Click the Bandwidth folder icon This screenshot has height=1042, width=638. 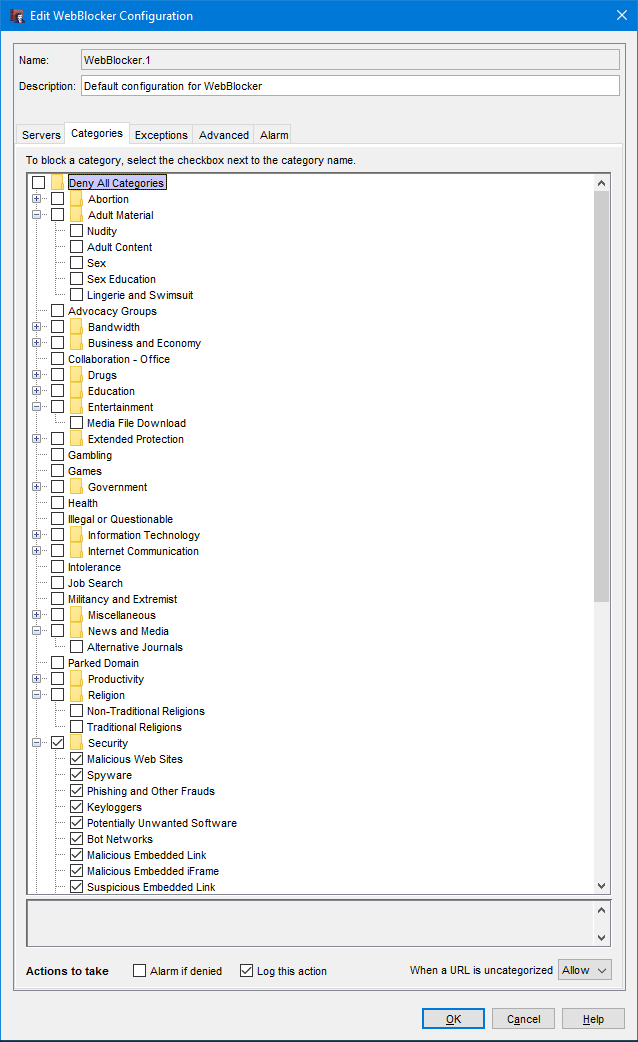pos(76,327)
